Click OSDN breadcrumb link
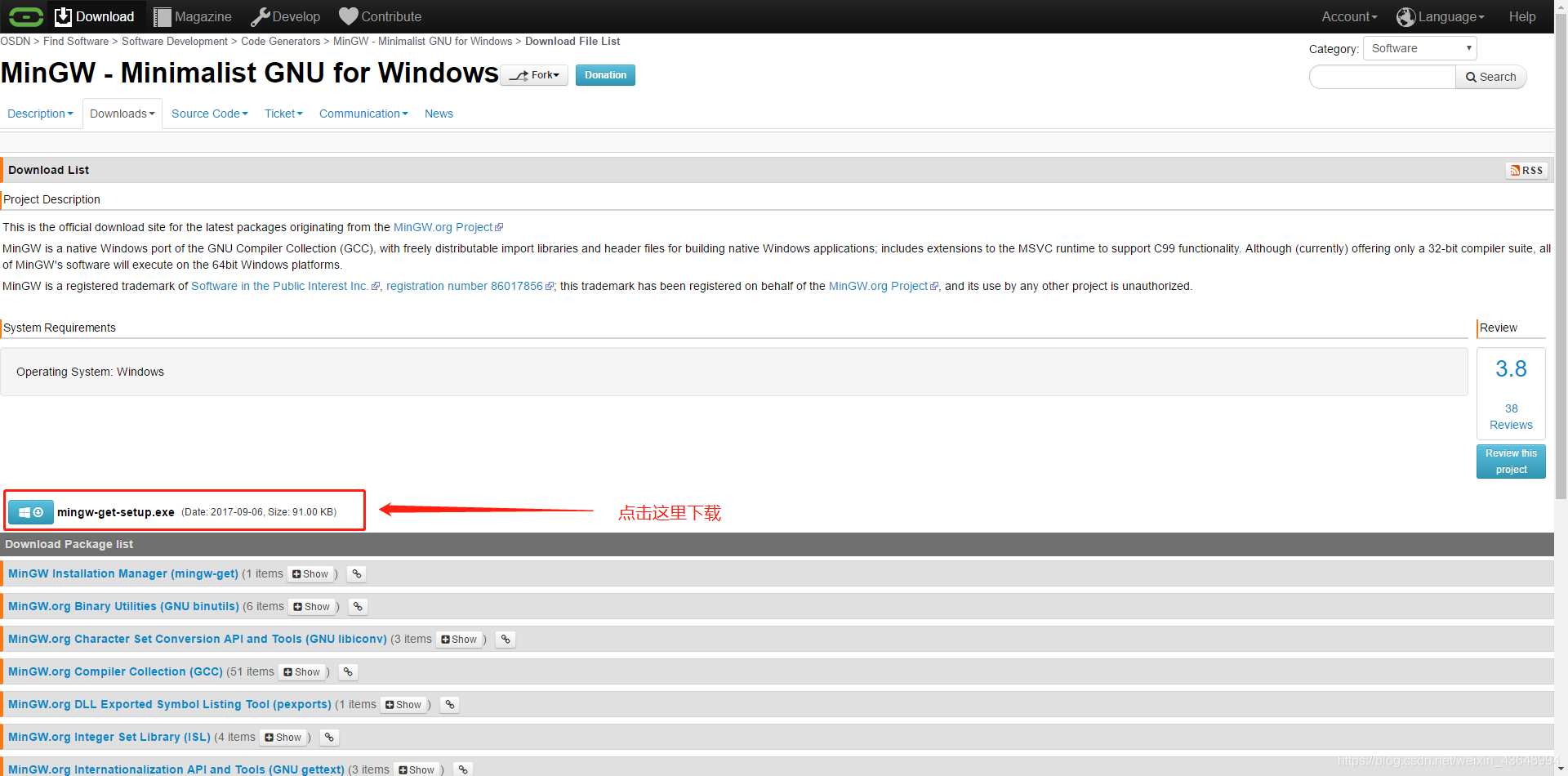Image resolution: width=1568 pixels, height=776 pixels. click(15, 41)
